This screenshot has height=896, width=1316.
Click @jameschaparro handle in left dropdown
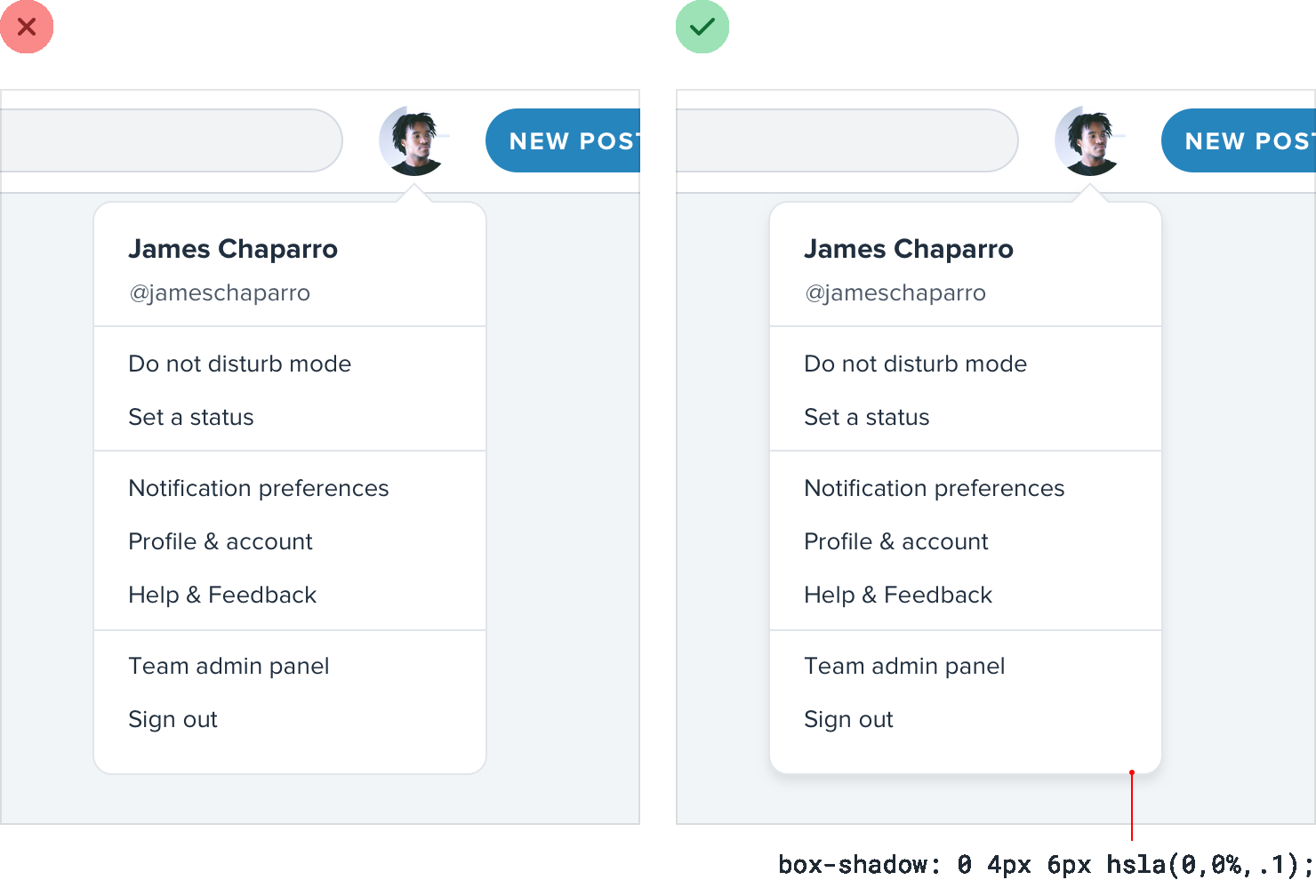(220, 292)
